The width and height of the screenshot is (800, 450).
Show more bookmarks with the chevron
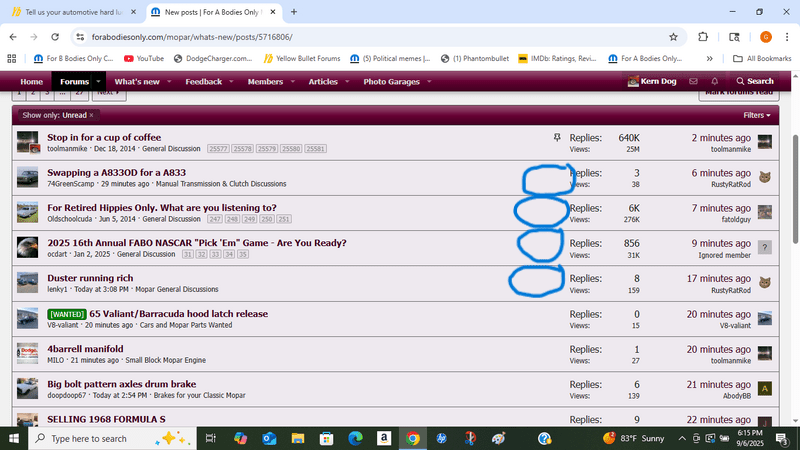click(709, 59)
